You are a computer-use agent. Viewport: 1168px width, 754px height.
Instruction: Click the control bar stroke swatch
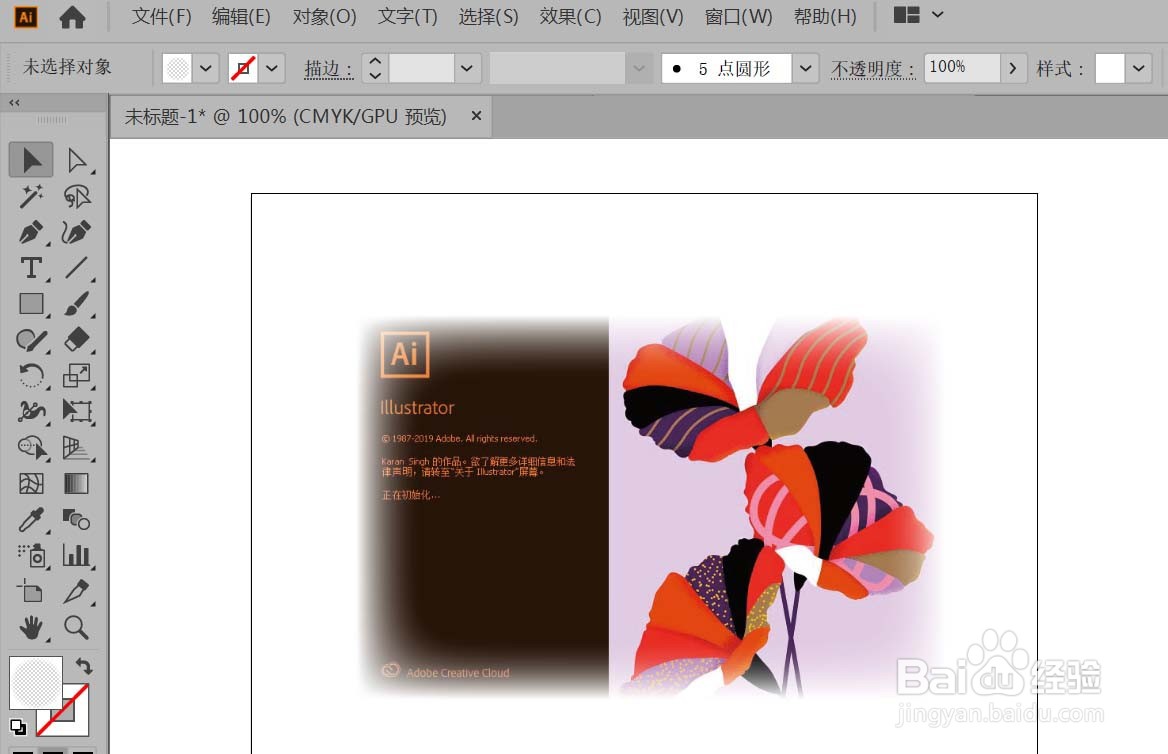pyautogui.click(x=244, y=69)
